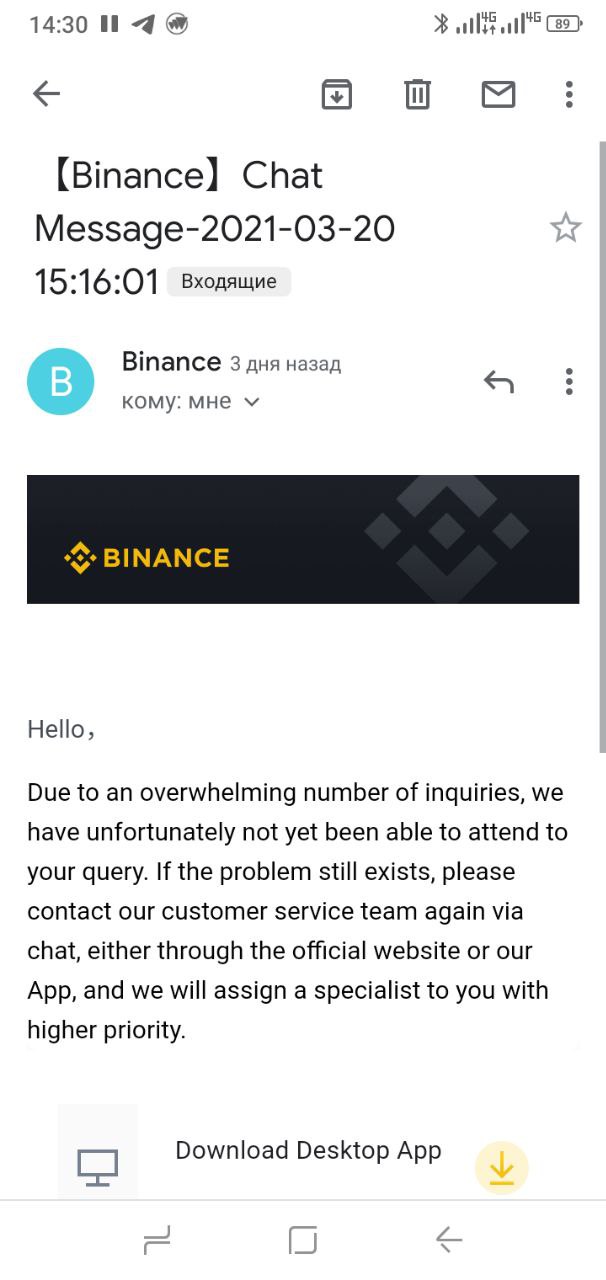Reply using the curved arrow icon
This screenshot has height=1280, width=606.
[x=498, y=381]
